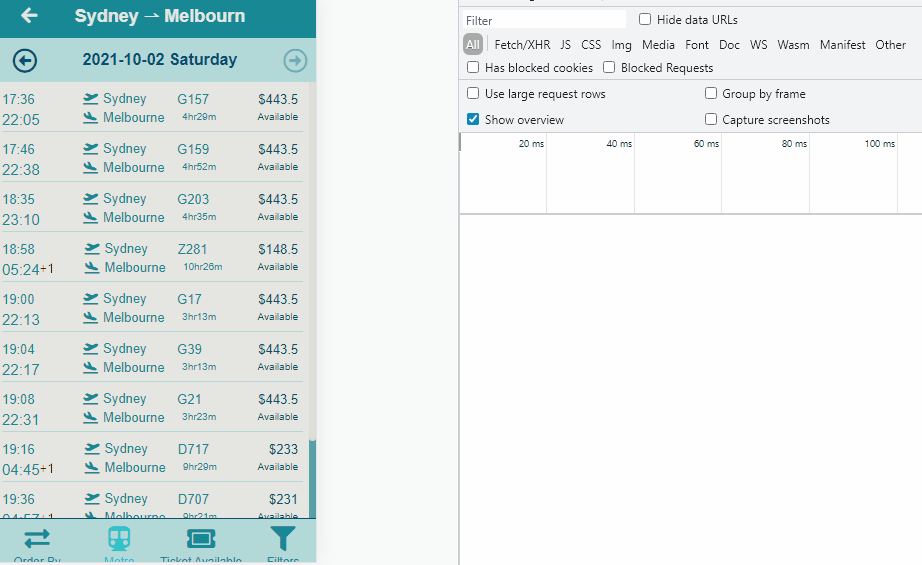
Task: Uncheck Show overview checkbox
Action: point(473,119)
